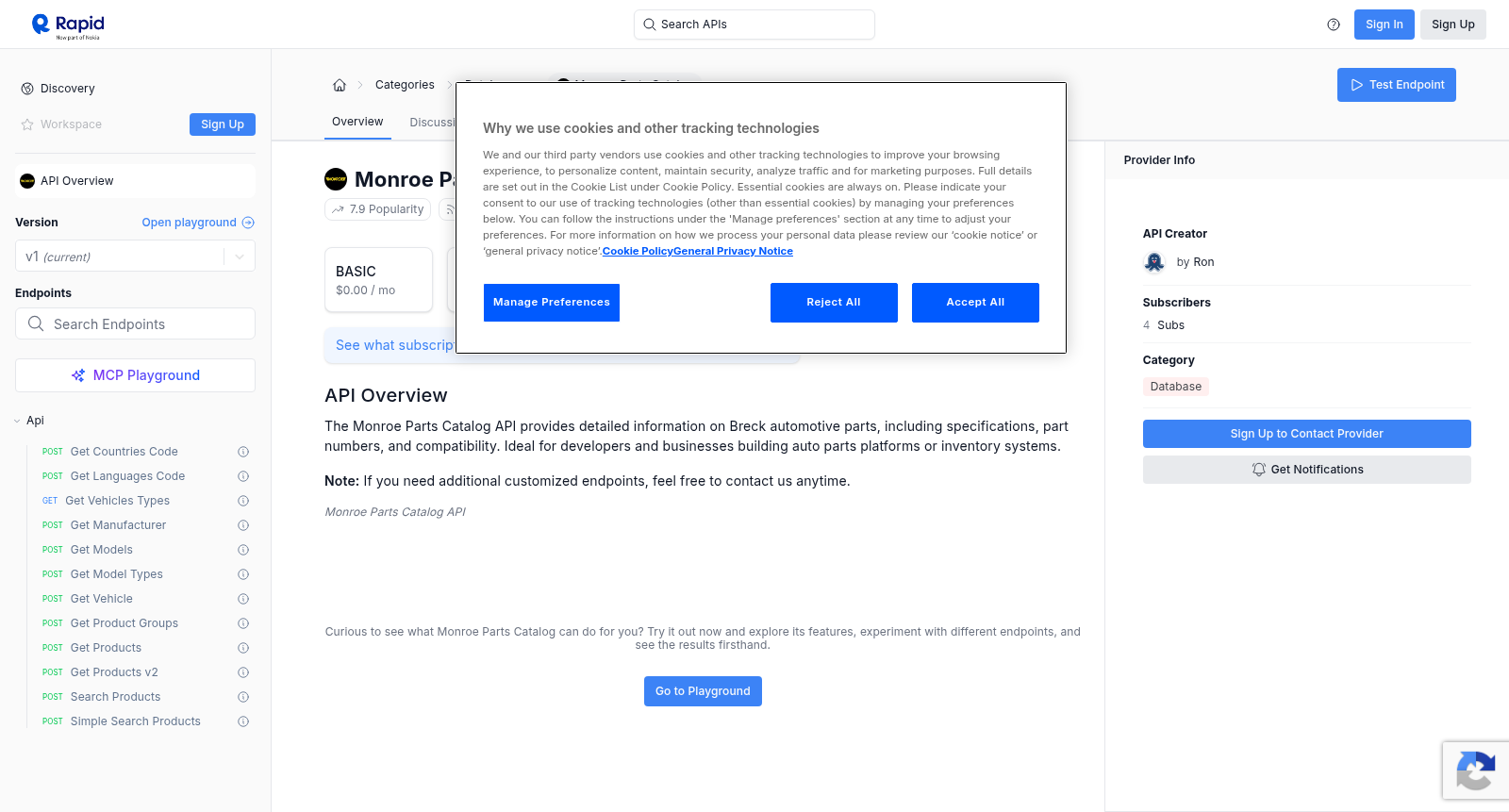Click the Monroe API avatar in sidebar

(27, 181)
